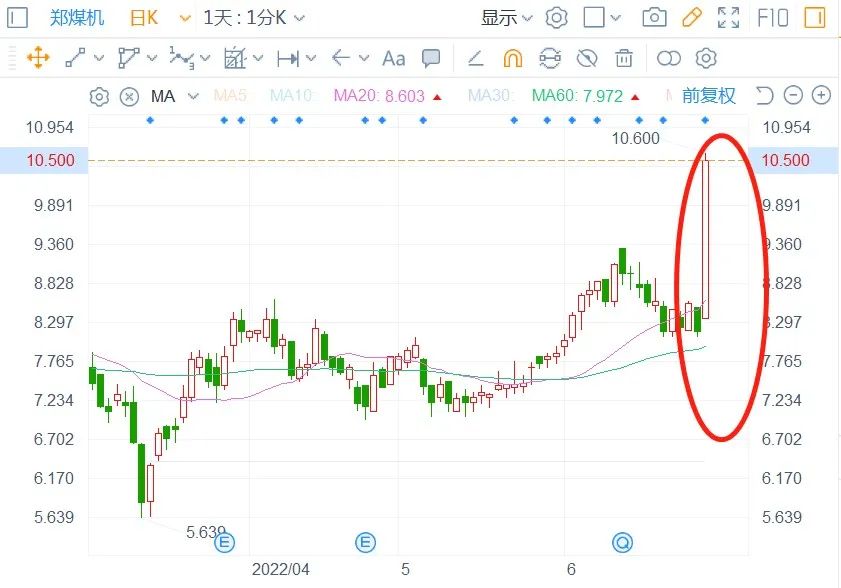Take a screenshot with the camera icon

(654, 18)
